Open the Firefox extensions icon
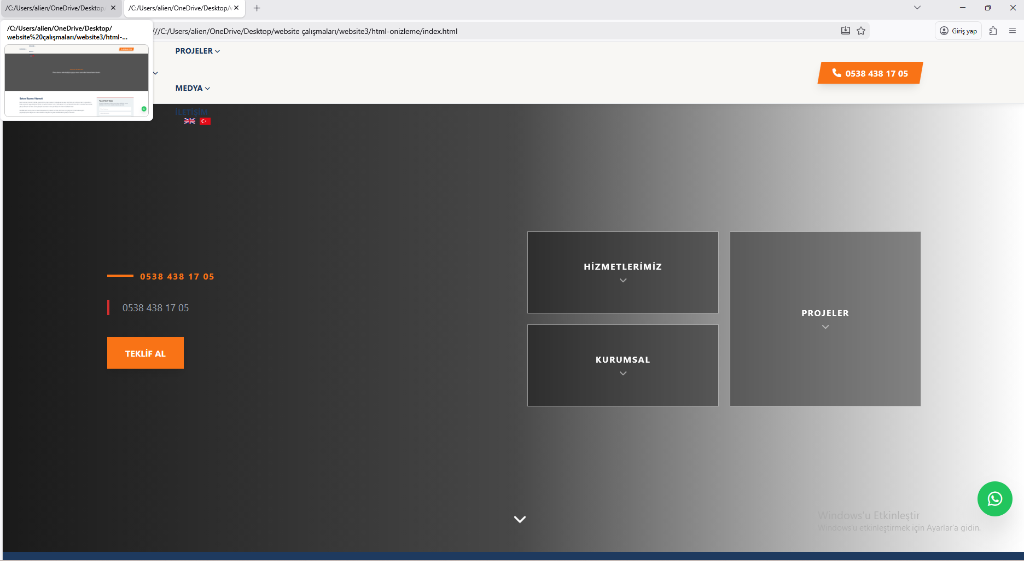 point(993,31)
